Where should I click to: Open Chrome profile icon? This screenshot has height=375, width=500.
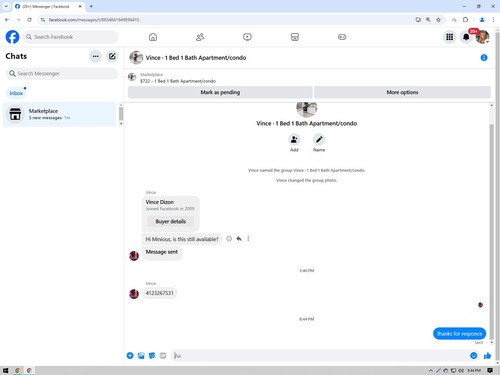[x=482, y=20]
